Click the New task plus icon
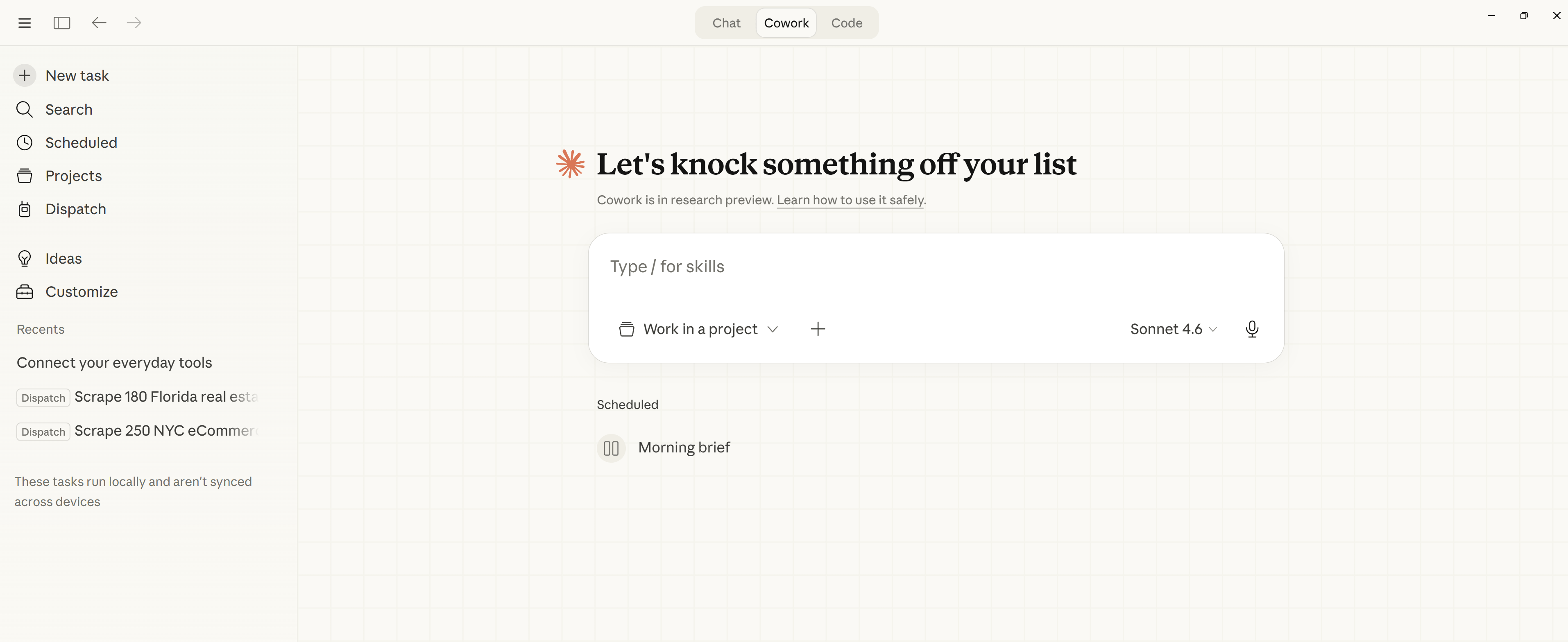 (x=24, y=75)
